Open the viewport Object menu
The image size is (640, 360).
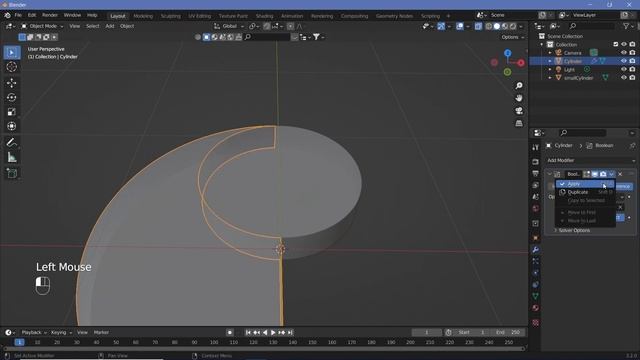[x=127, y=26]
